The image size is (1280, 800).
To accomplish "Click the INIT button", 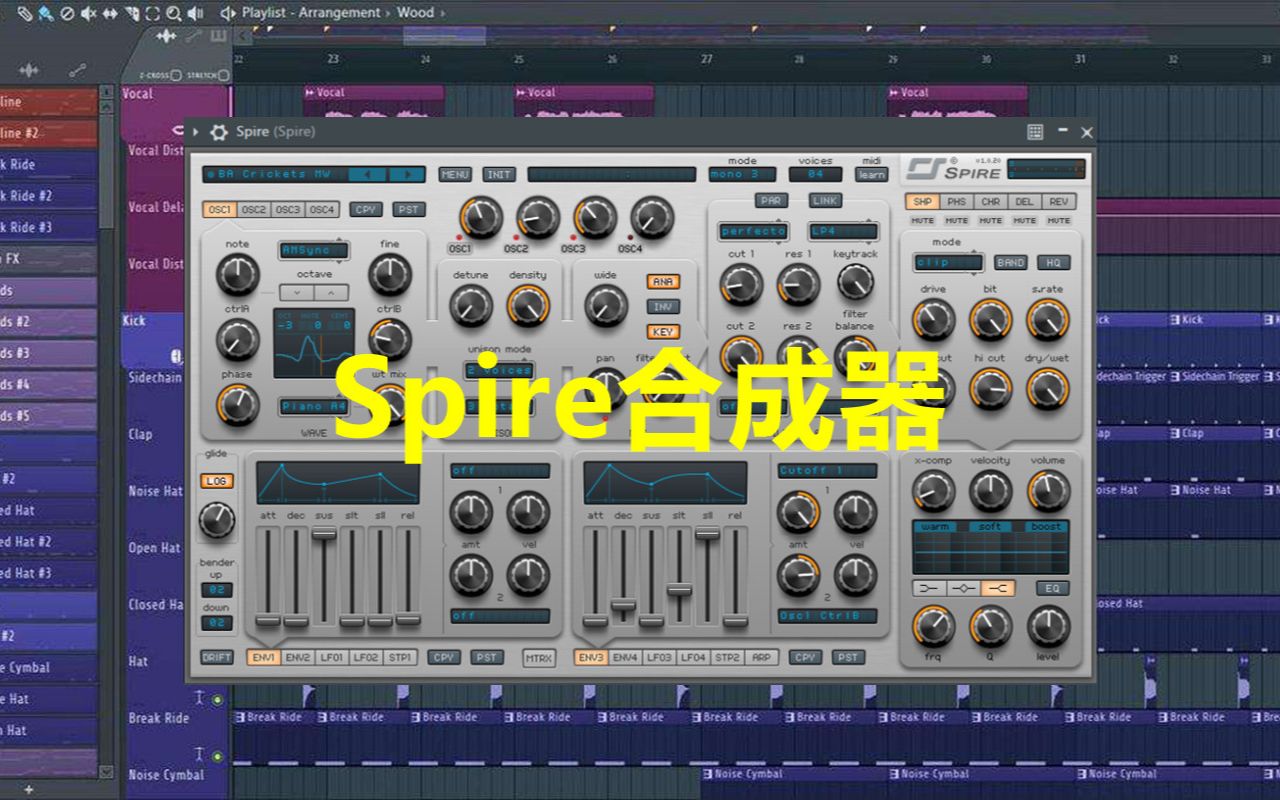I will coord(499,174).
